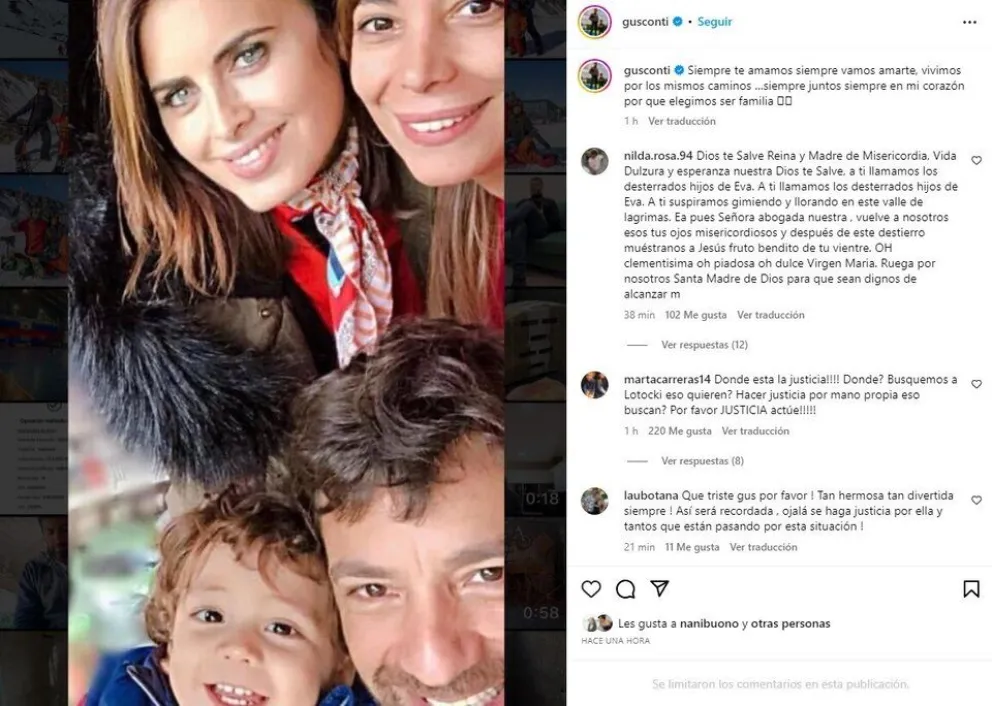Screen dimensions: 992x706
Task: Like martacarreras14's comment with heart
Action: (x=976, y=384)
